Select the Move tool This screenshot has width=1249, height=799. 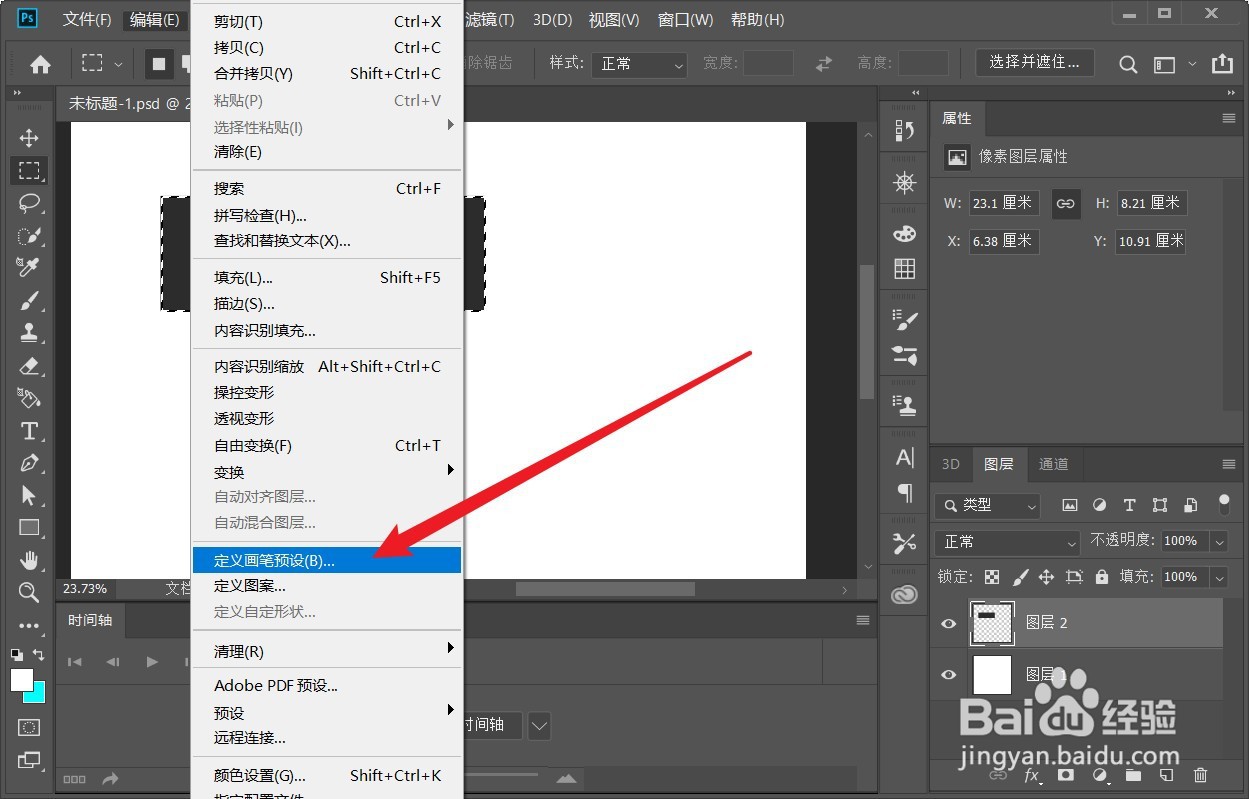point(29,137)
